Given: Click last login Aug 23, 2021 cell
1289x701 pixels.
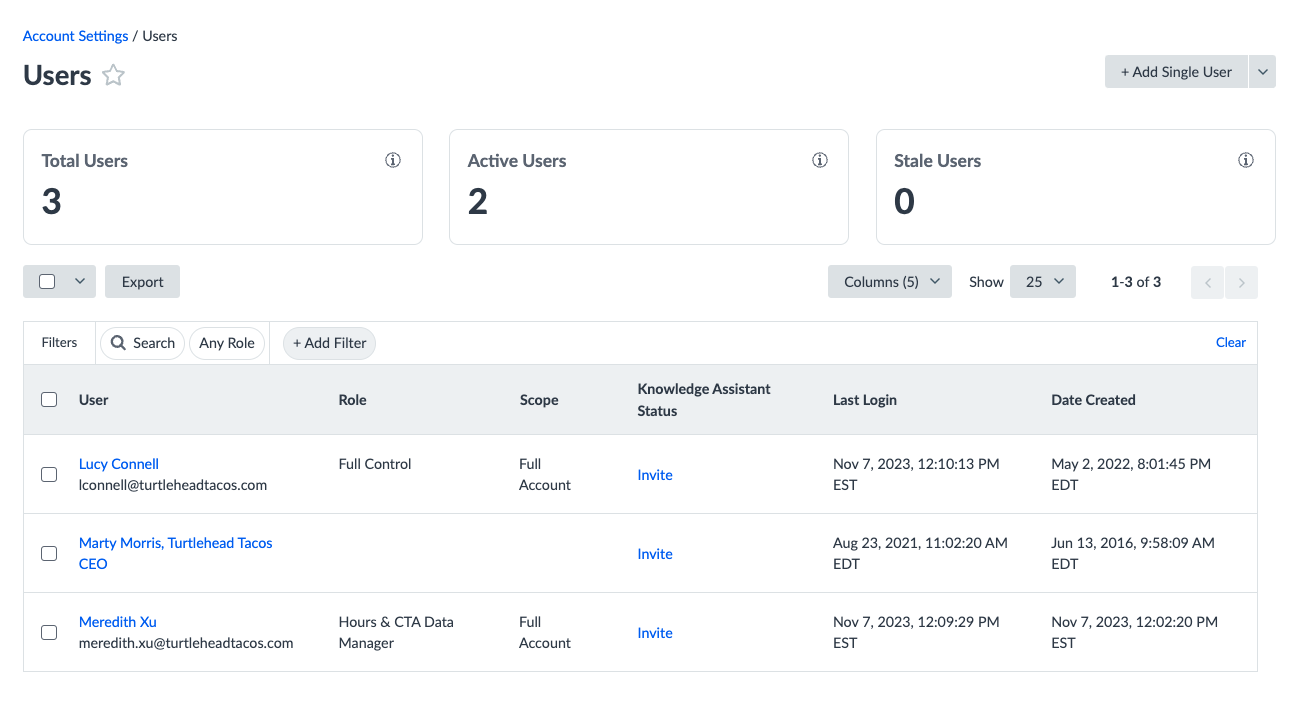Looking at the screenshot, I should coord(920,553).
